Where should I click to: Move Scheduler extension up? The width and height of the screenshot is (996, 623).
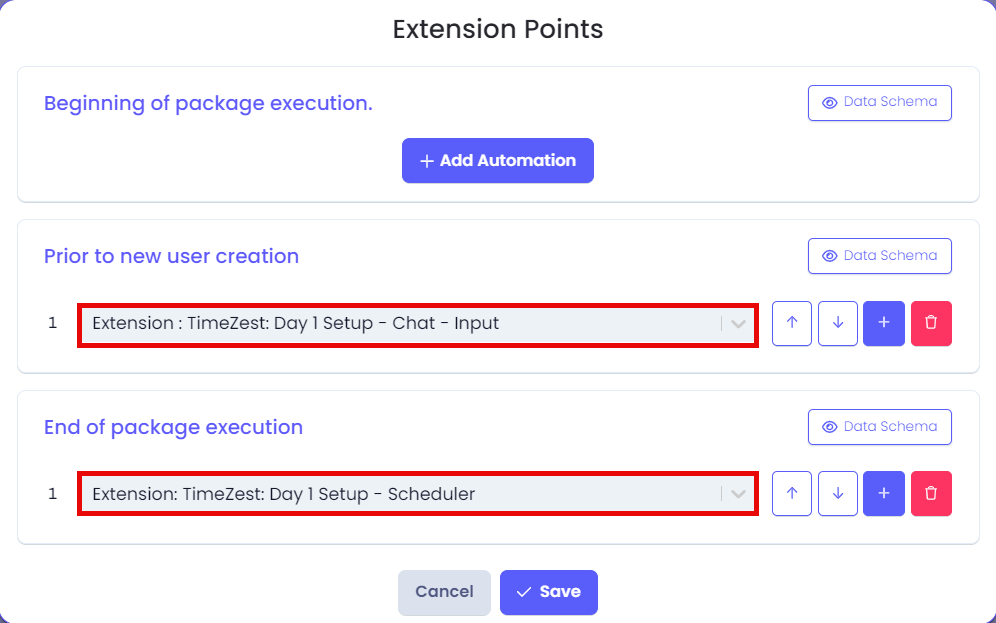(791, 493)
